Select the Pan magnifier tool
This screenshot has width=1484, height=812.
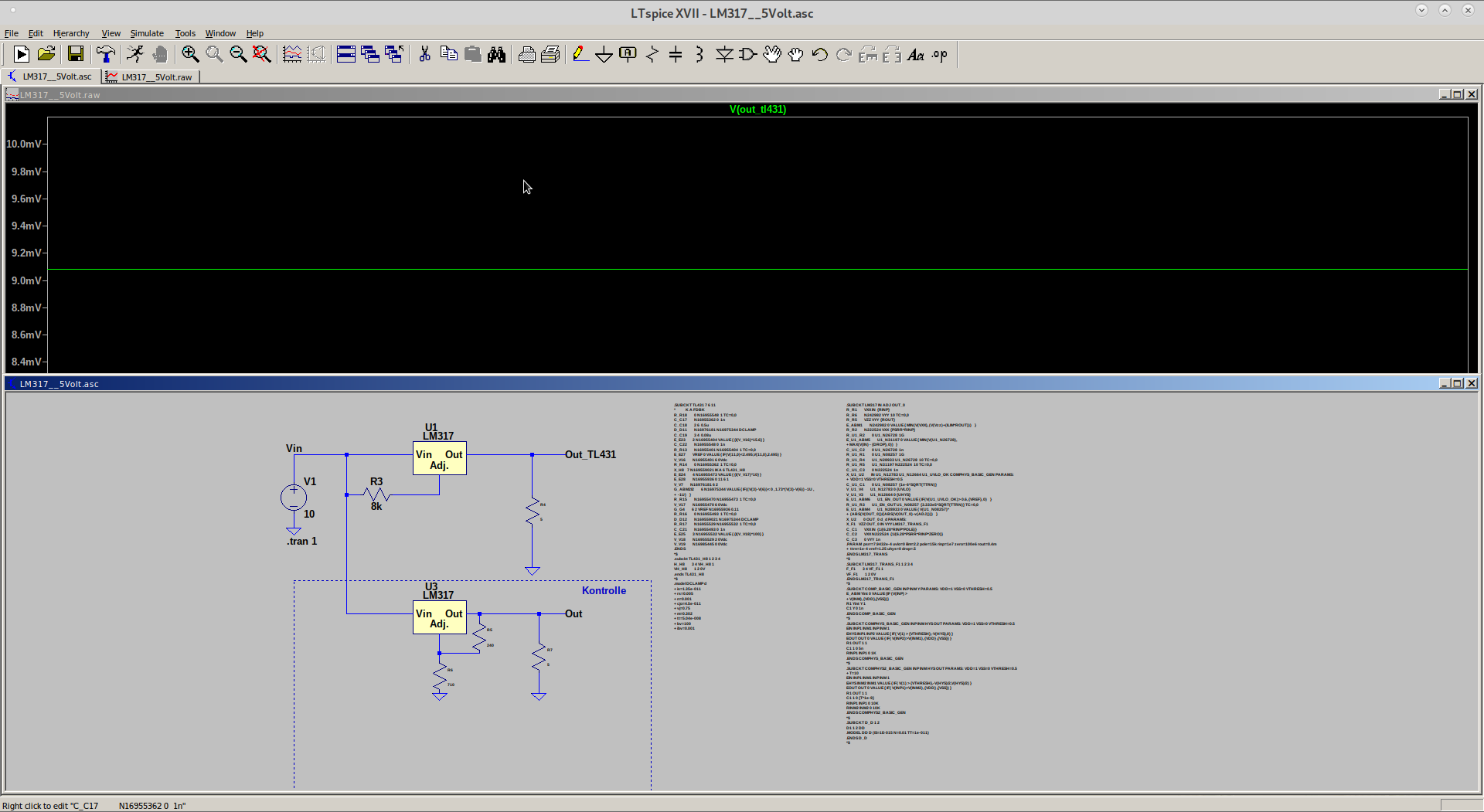coord(214,54)
